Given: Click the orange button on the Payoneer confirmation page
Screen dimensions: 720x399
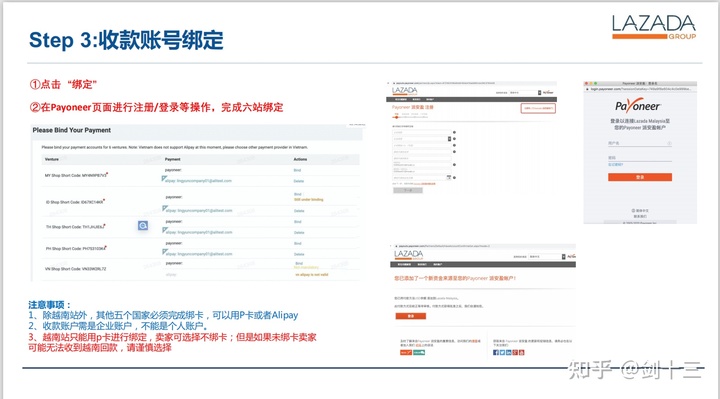Looking at the screenshot, I should [411, 316].
